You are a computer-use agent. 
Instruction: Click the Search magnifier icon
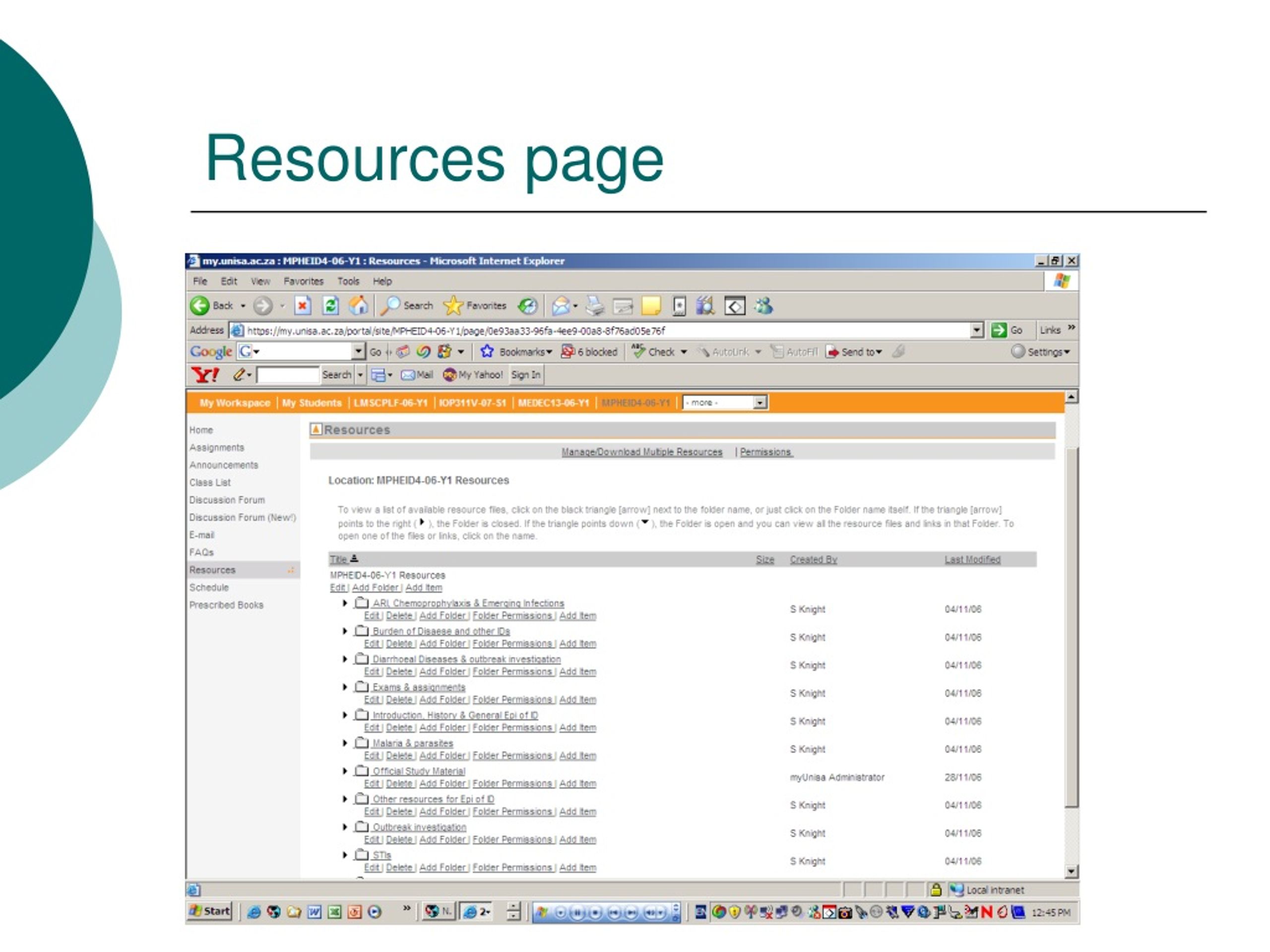390,305
